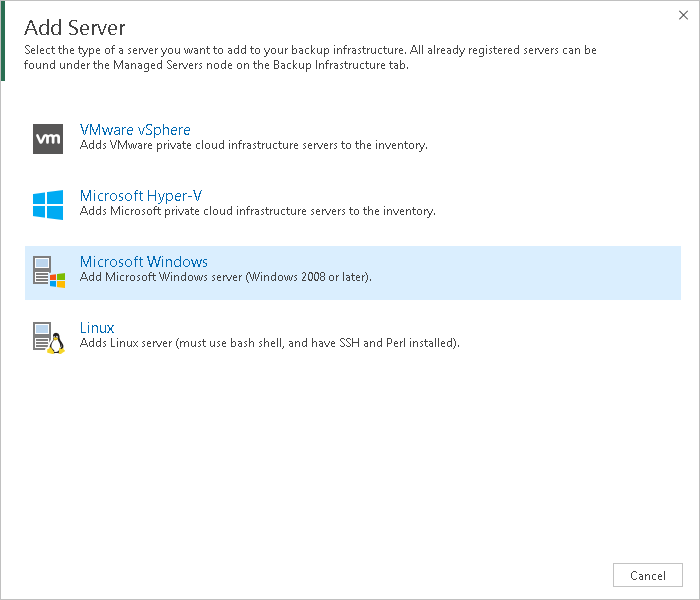Click the VMware vSphere "vm" icon
Screen dimensions: 700x600
tap(48, 139)
